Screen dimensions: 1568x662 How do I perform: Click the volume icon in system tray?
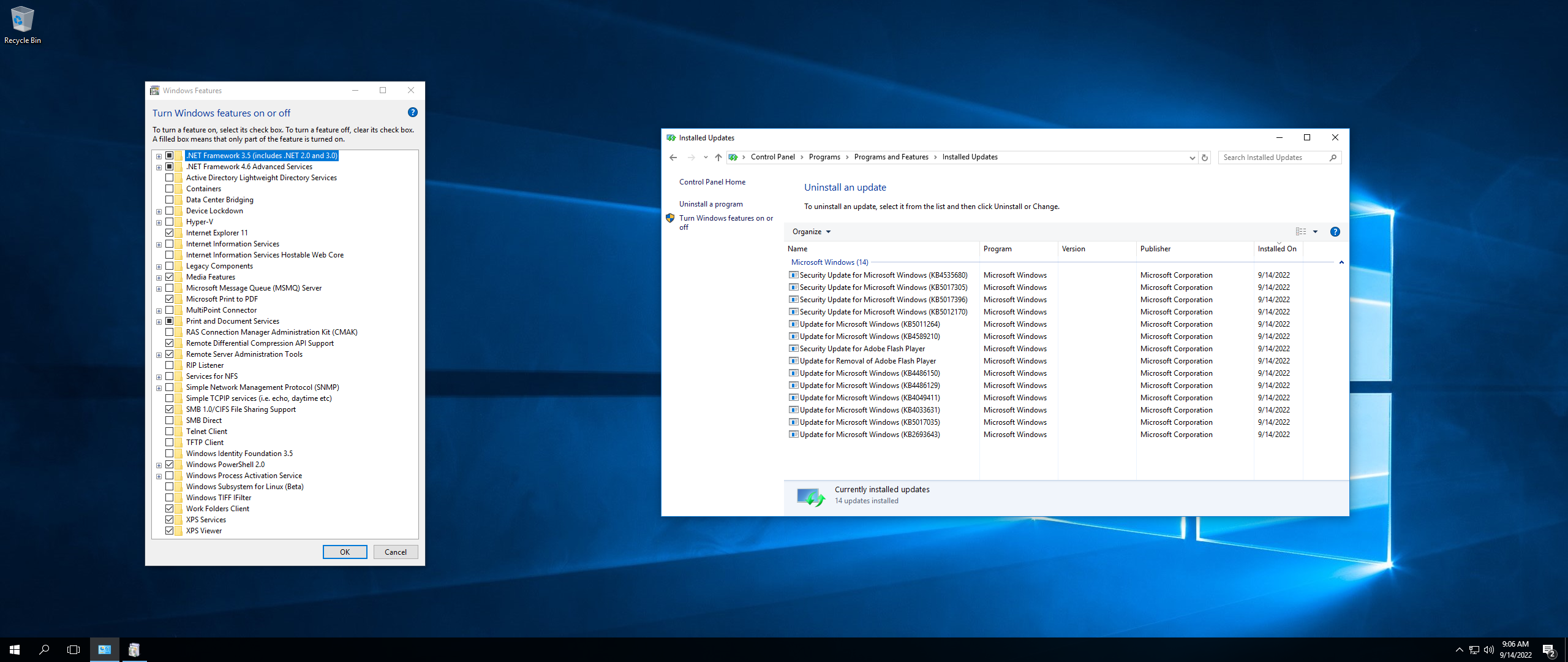(x=1489, y=650)
